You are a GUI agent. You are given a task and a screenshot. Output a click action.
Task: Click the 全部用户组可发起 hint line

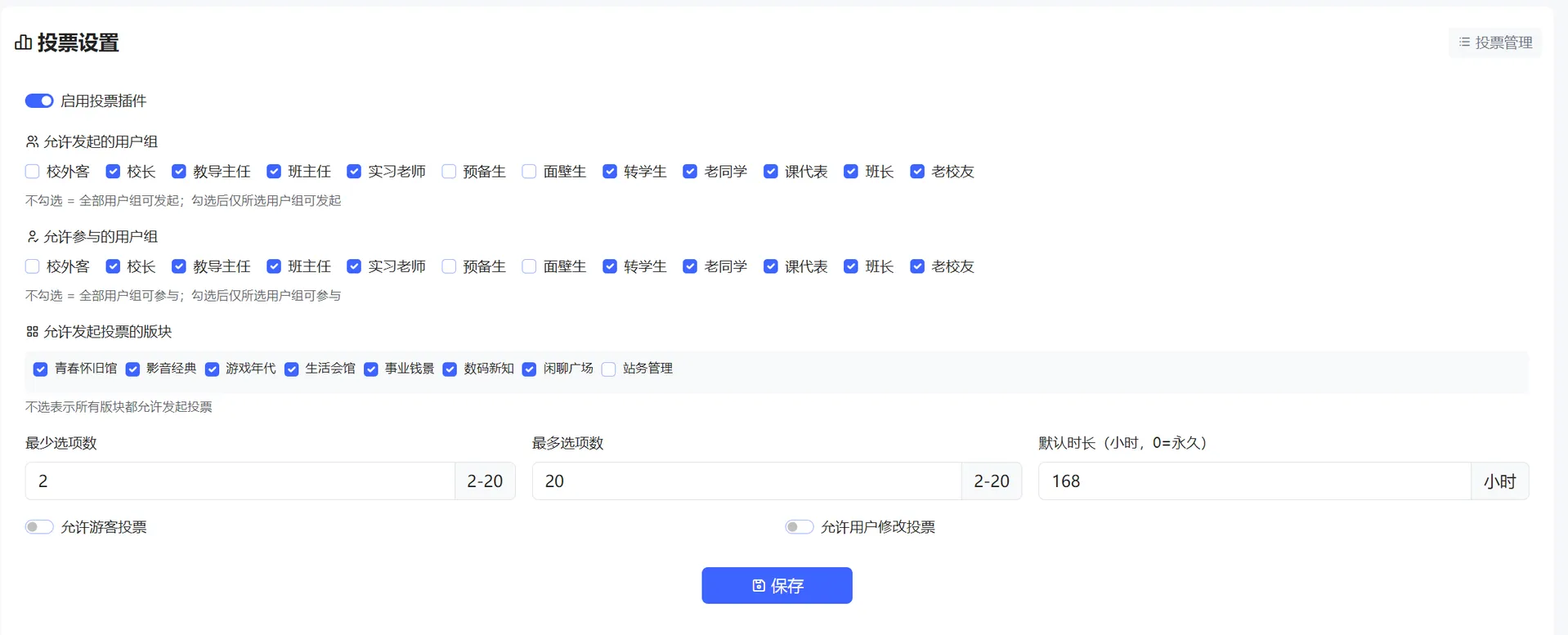pos(183,200)
